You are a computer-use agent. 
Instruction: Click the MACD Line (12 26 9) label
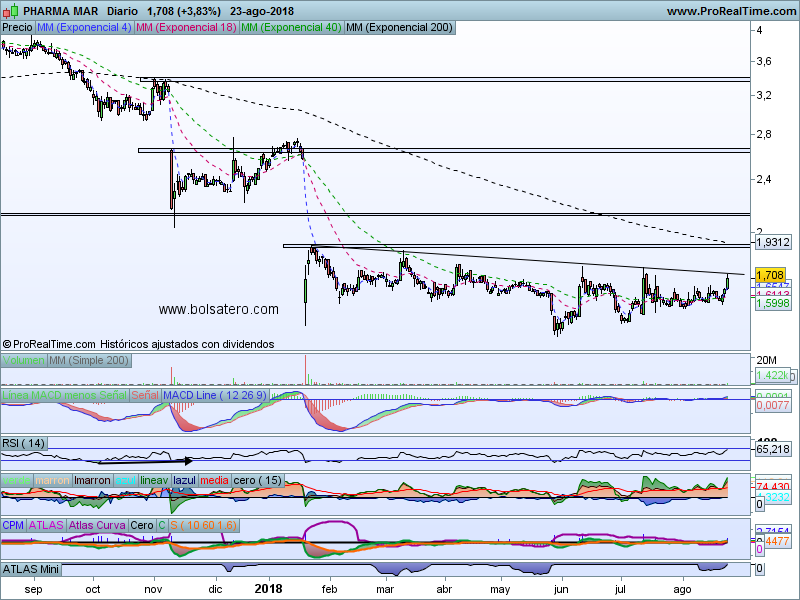click(213, 397)
